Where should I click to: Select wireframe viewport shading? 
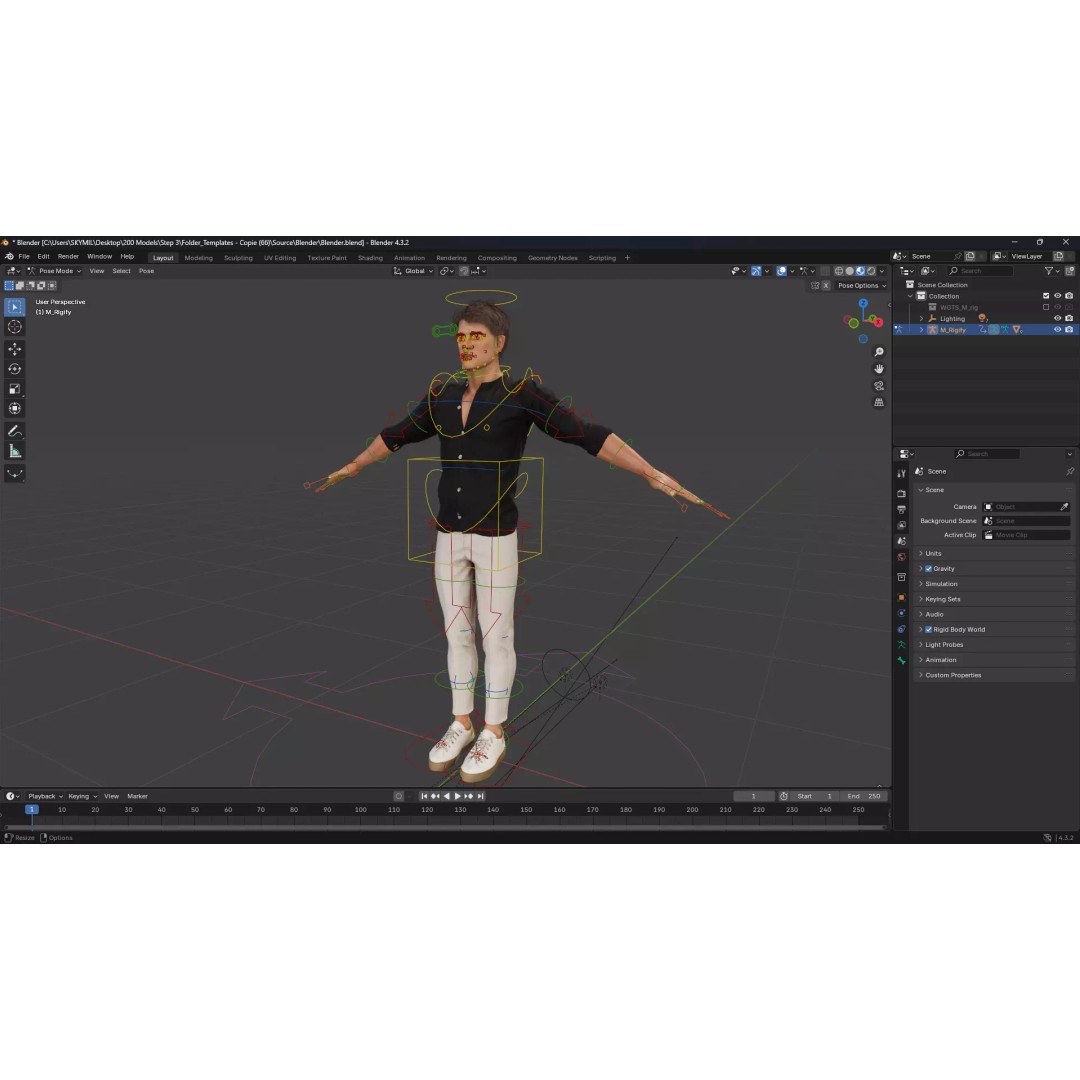(839, 271)
